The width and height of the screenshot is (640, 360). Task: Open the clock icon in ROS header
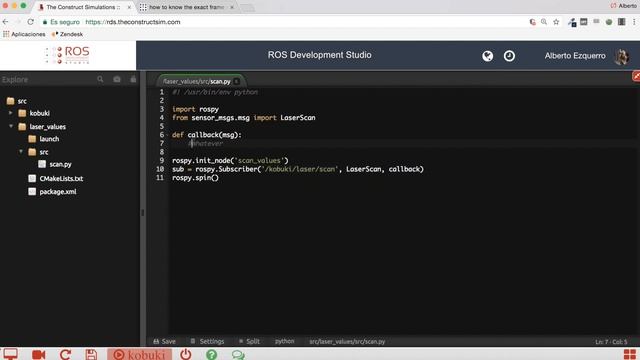click(509, 56)
